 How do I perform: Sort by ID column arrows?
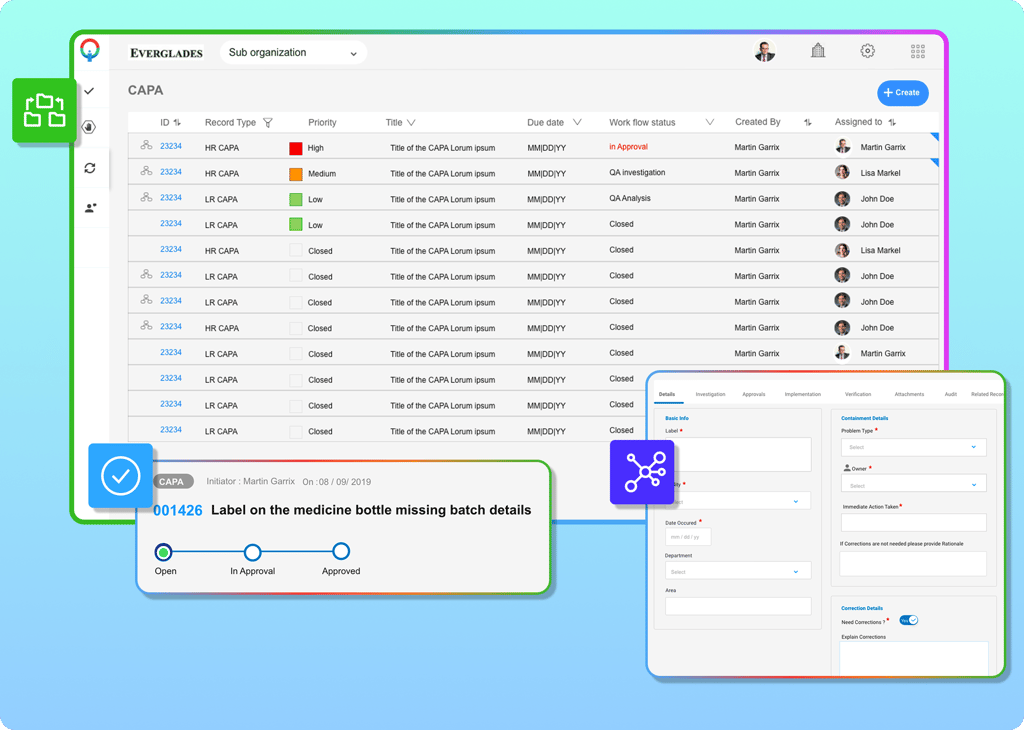(177, 123)
